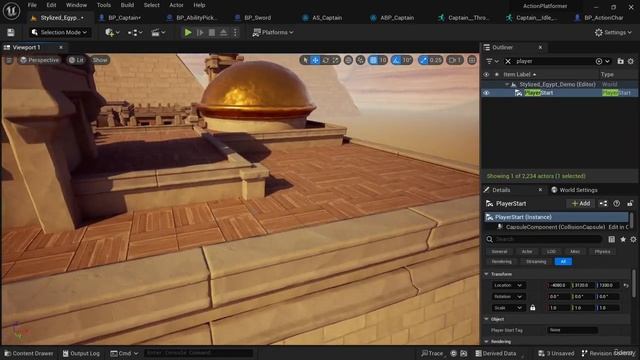Toggle the Scale lock icon

(x=533, y=308)
